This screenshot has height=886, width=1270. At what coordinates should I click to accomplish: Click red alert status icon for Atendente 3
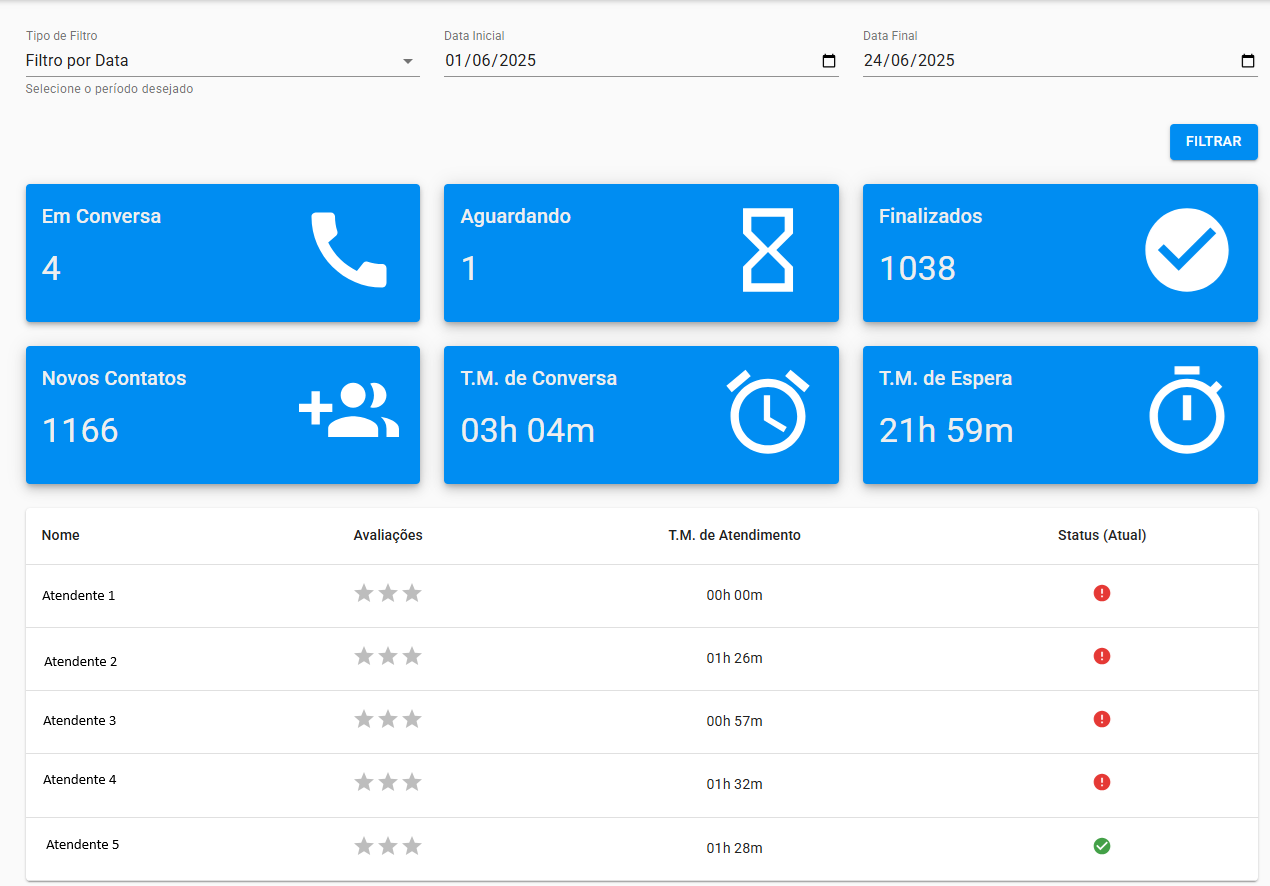[x=1101, y=719]
